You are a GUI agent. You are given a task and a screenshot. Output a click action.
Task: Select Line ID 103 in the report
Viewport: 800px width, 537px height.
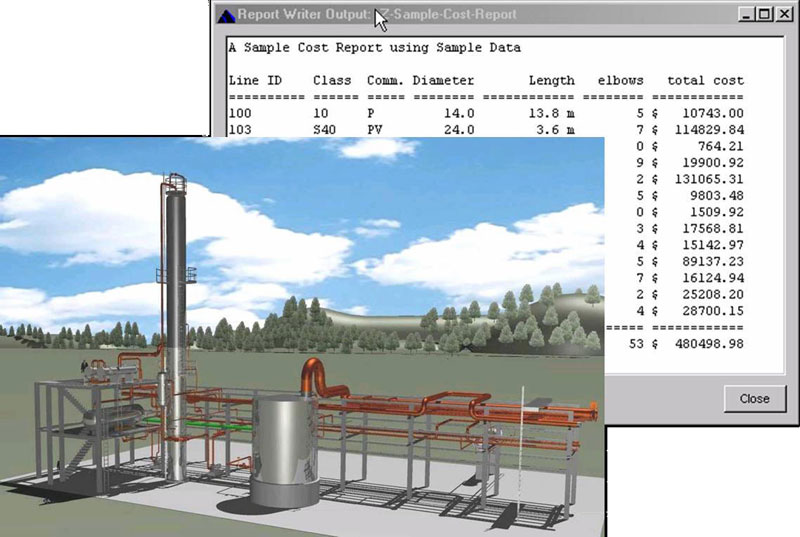click(x=240, y=130)
